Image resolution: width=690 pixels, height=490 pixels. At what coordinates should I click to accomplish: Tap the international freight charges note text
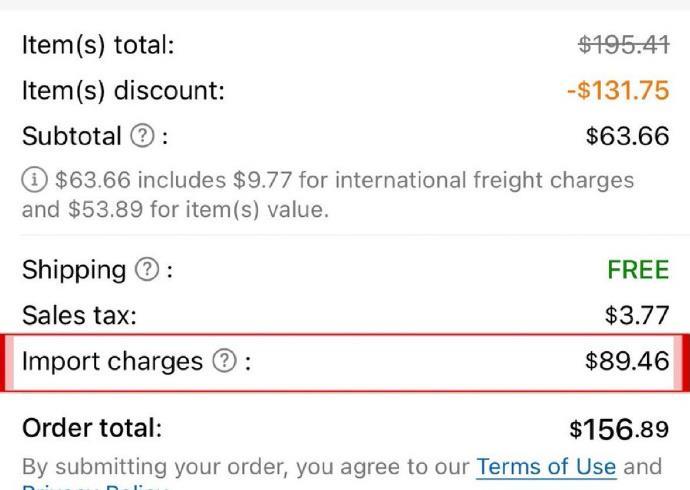coord(328,194)
